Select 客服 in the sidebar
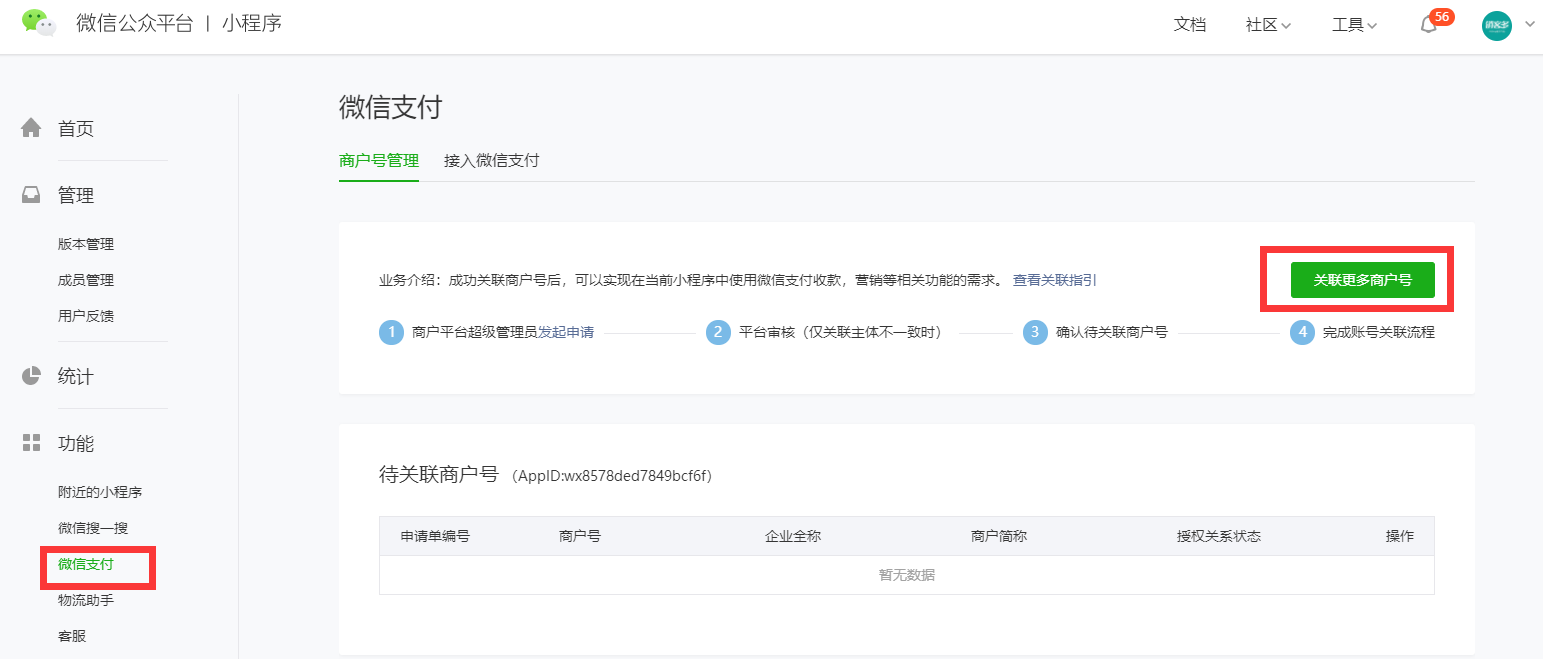 (72, 635)
